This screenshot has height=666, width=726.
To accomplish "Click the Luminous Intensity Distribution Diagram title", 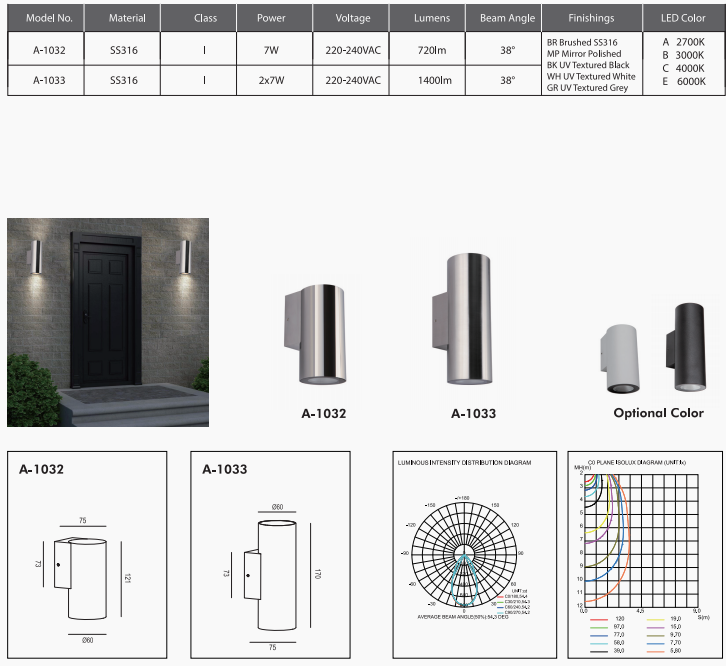I will coord(464,463).
